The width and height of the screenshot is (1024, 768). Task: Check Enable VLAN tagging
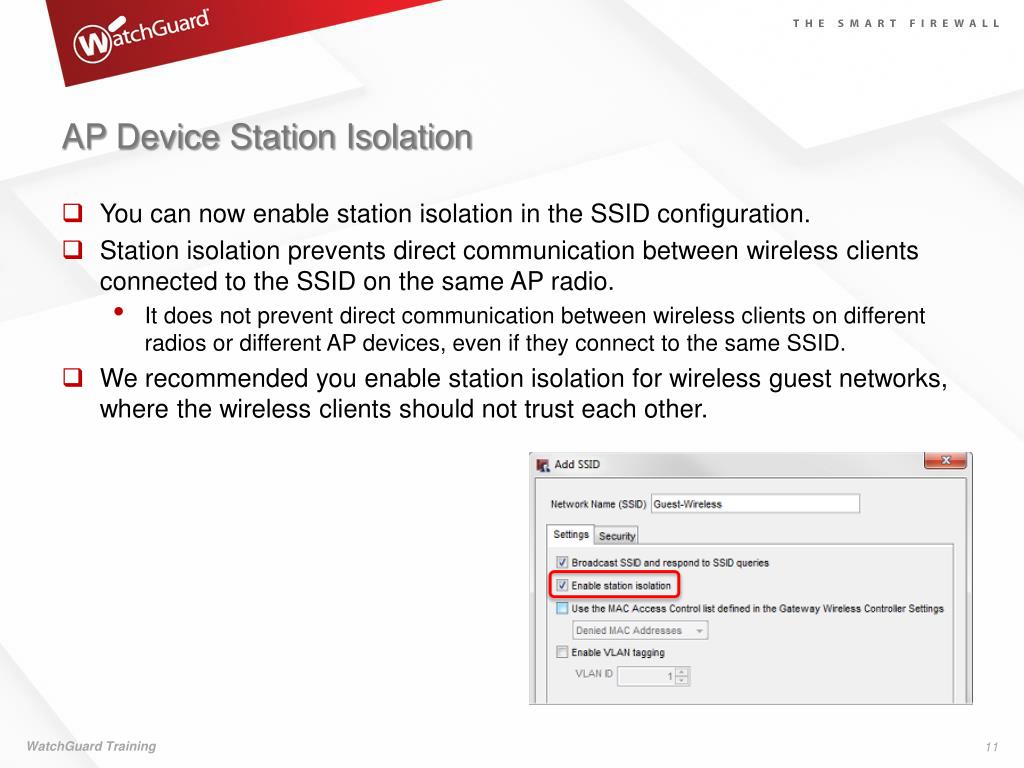pyautogui.click(x=562, y=652)
